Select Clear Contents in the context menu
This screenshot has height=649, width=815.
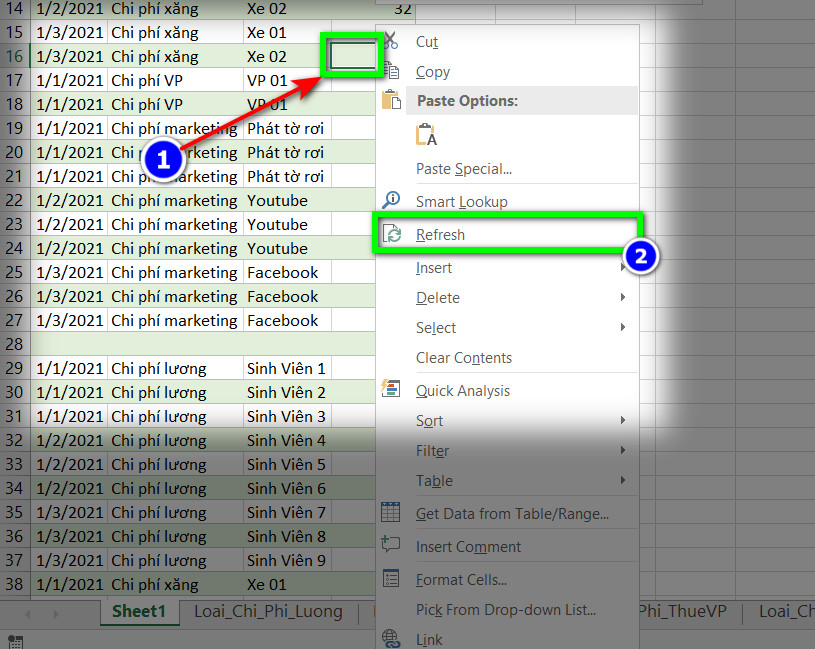tap(464, 357)
